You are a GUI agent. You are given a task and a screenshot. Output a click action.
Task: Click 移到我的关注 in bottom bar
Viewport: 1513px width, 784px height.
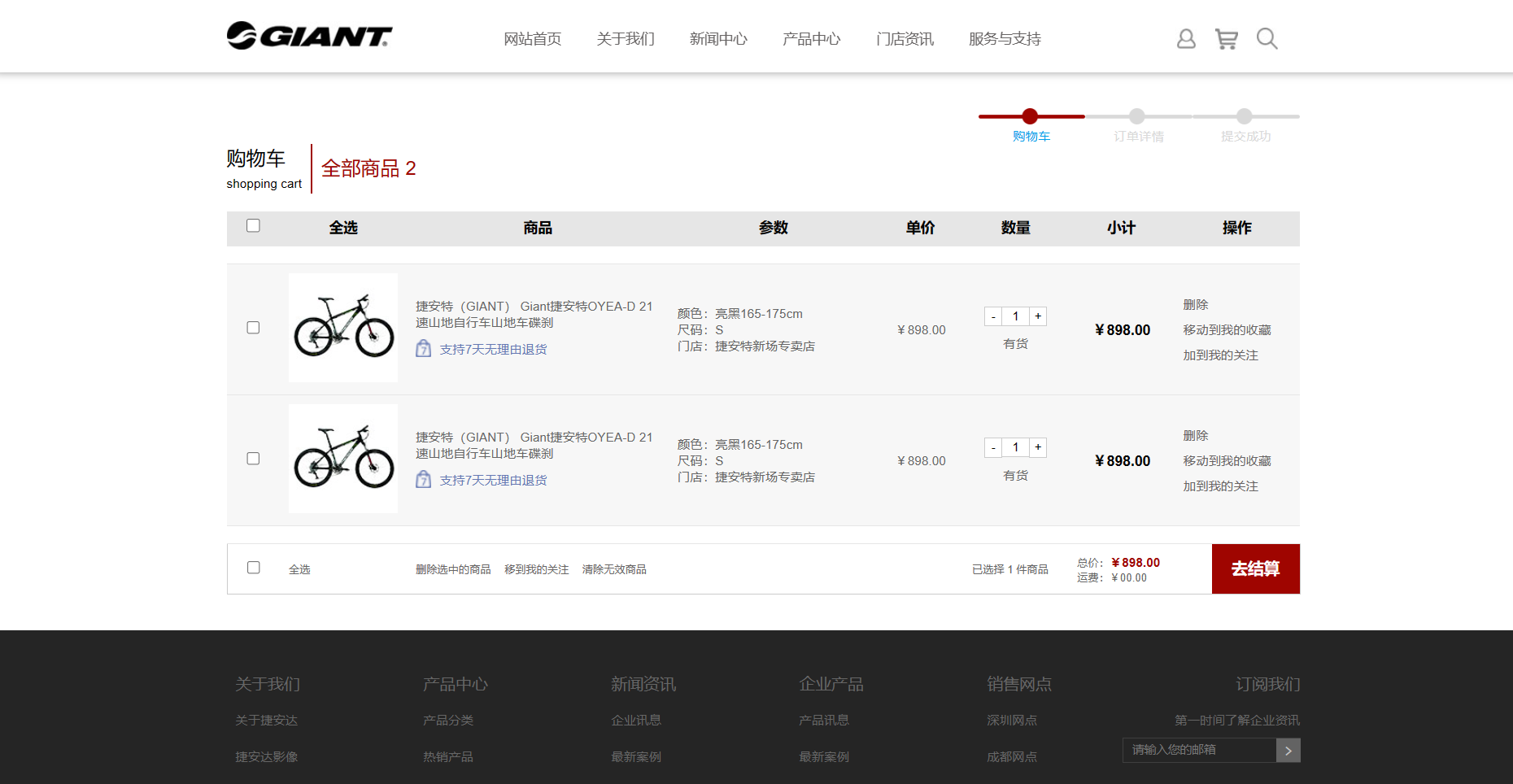[x=536, y=569]
